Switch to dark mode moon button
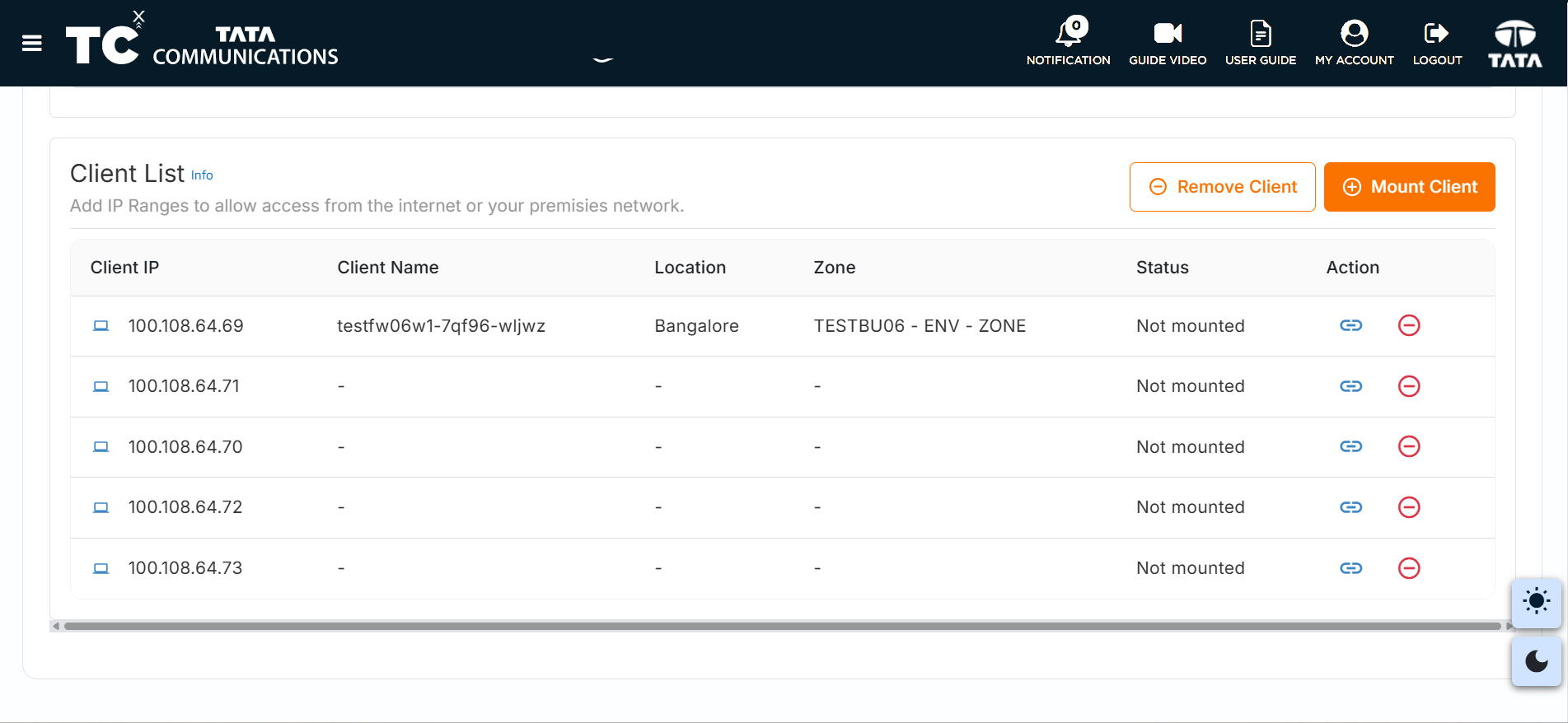The image size is (1568, 723). (x=1537, y=661)
